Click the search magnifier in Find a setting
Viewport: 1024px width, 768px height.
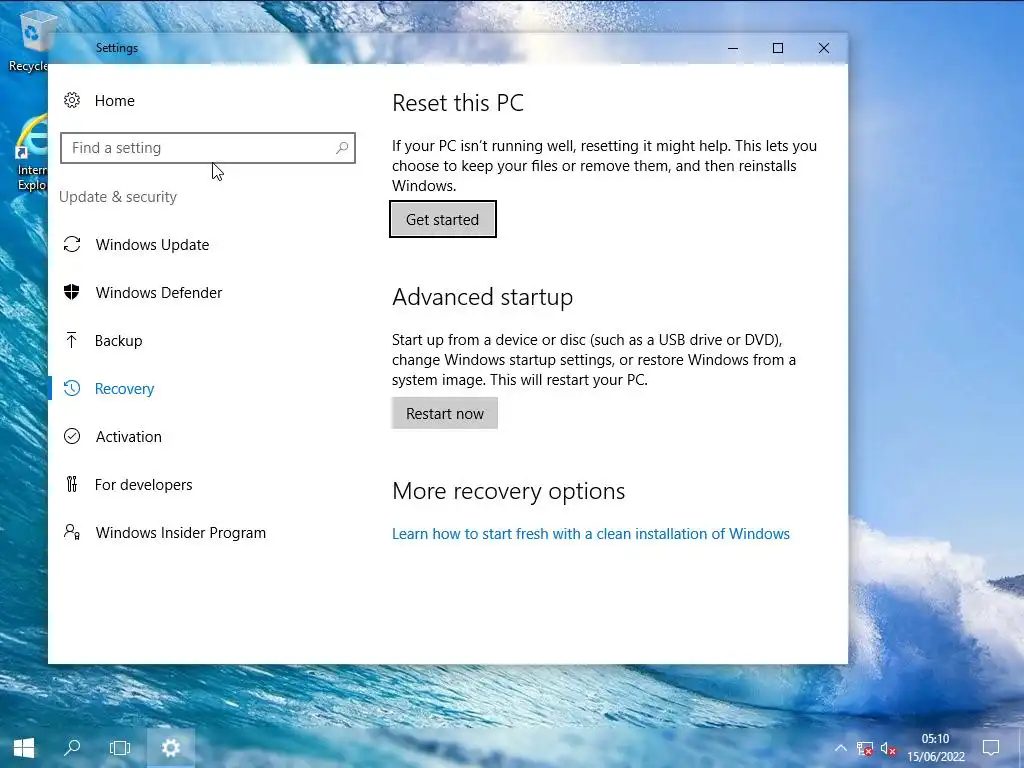click(x=342, y=148)
